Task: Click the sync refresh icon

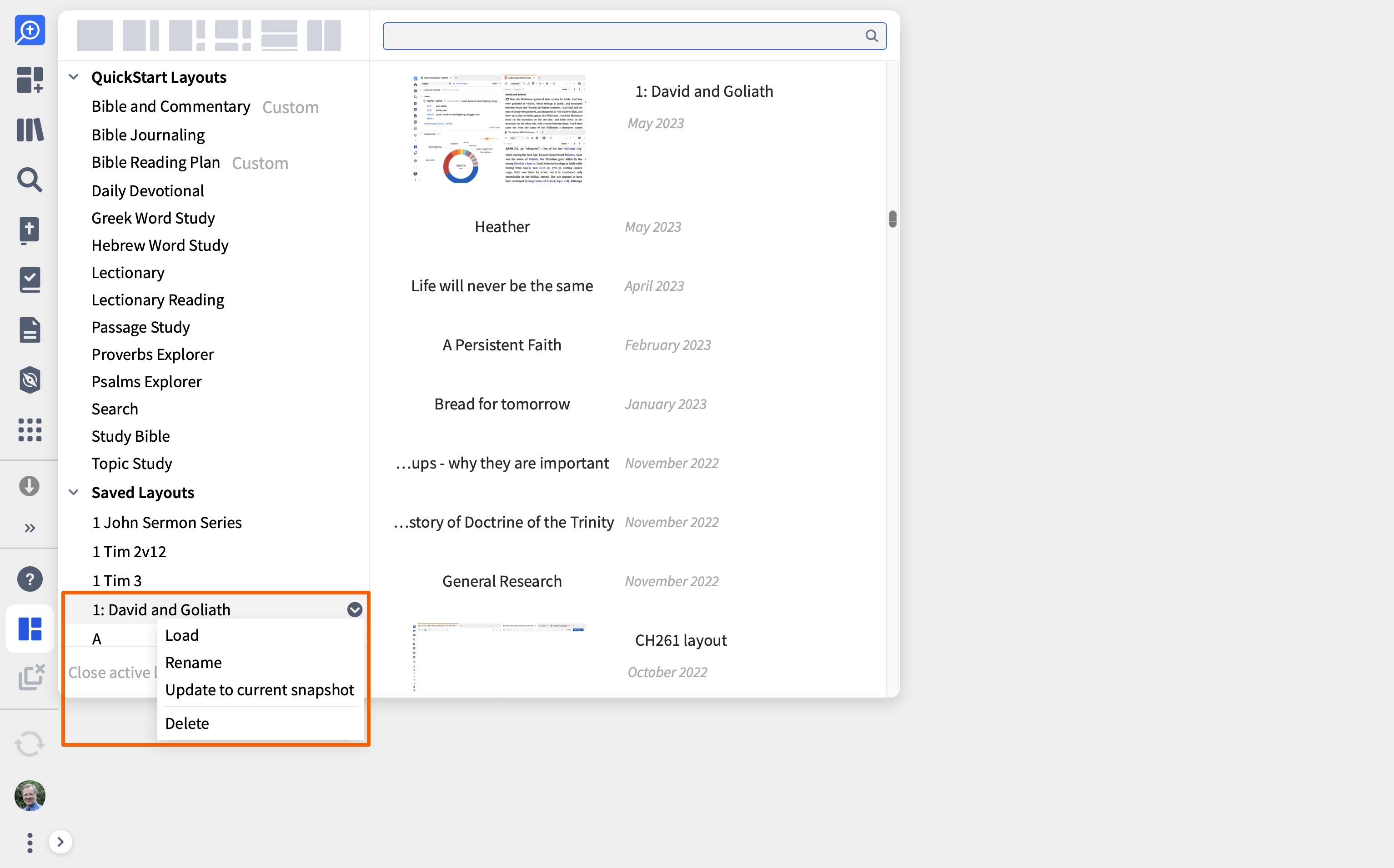Action: pyautogui.click(x=30, y=744)
